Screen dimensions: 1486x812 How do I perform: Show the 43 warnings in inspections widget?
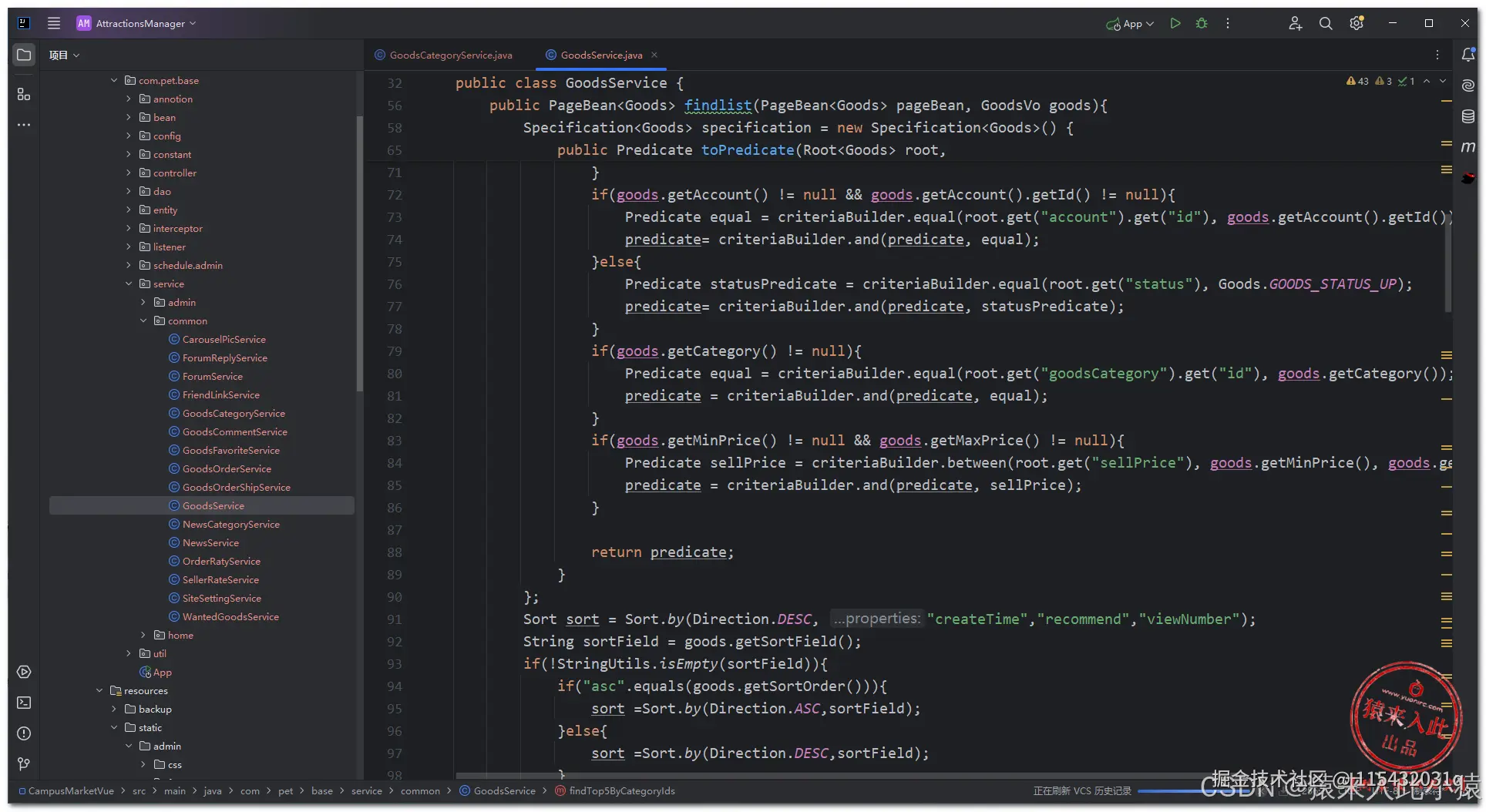click(x=1357, y=81)
